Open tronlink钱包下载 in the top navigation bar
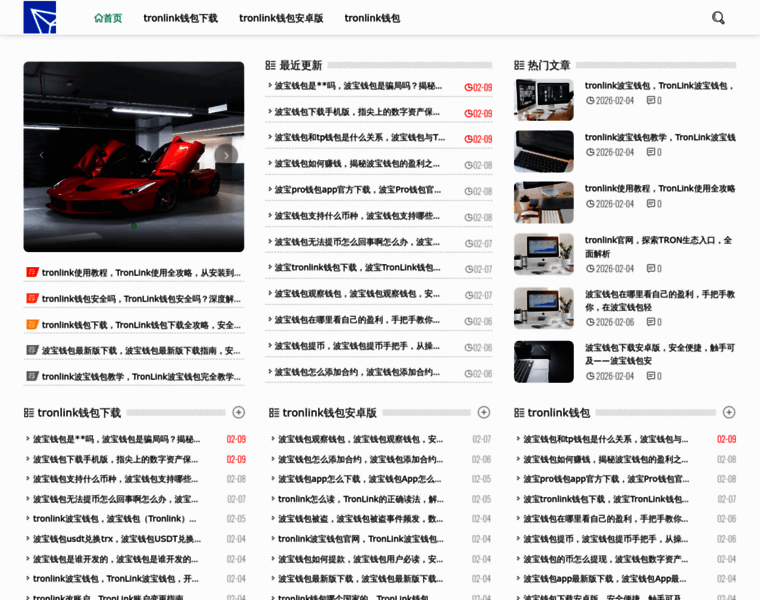The width and height of the screenshot is (760, 600). [180, 18]
